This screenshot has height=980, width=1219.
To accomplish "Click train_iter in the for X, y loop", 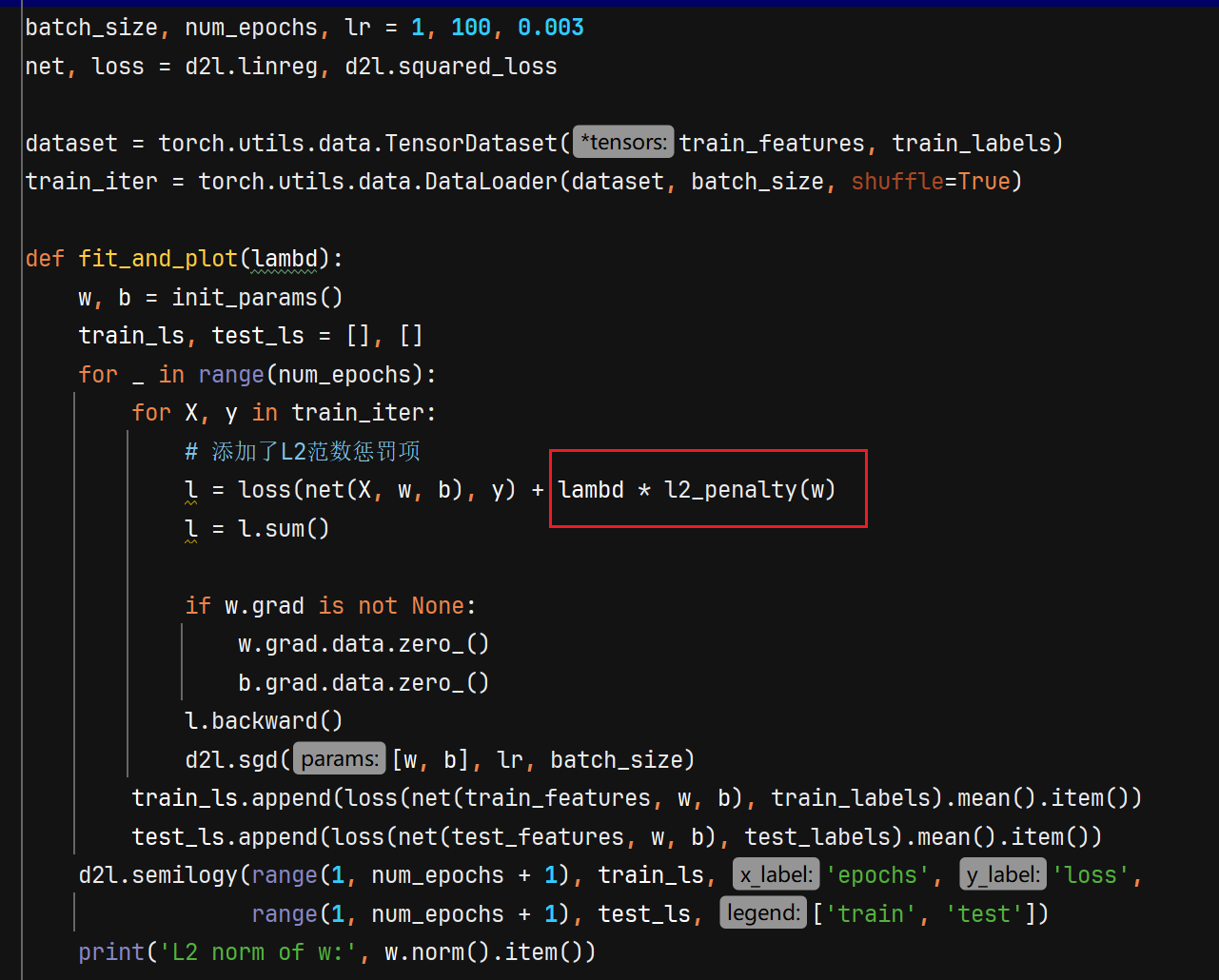I will point(358,413).
